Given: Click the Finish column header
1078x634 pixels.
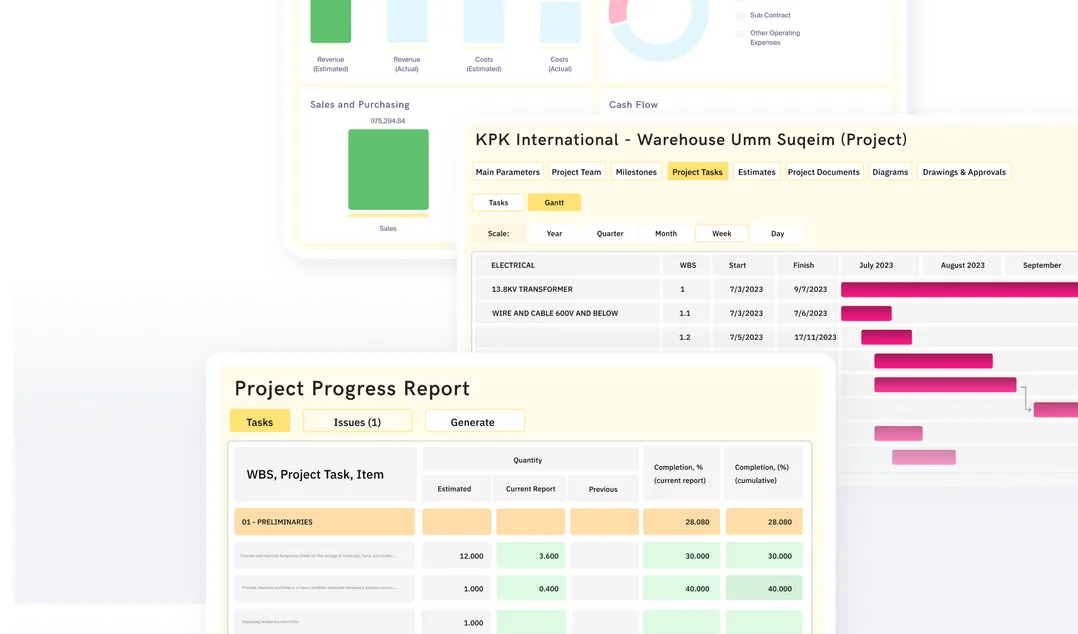Looking at the screenshot, I should tap(807, 265).
